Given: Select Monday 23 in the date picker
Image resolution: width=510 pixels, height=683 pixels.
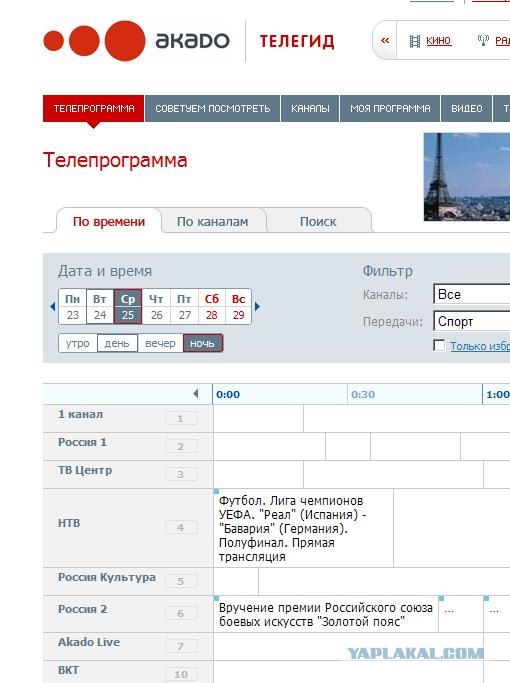Looking at the screenshot, I should pos(73,307).
